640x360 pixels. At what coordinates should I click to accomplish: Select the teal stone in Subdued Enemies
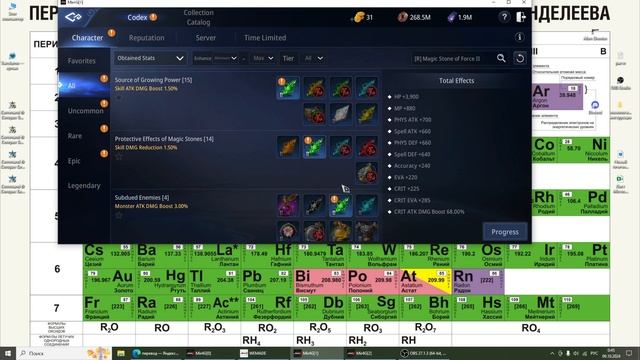(x=367, y=205)
